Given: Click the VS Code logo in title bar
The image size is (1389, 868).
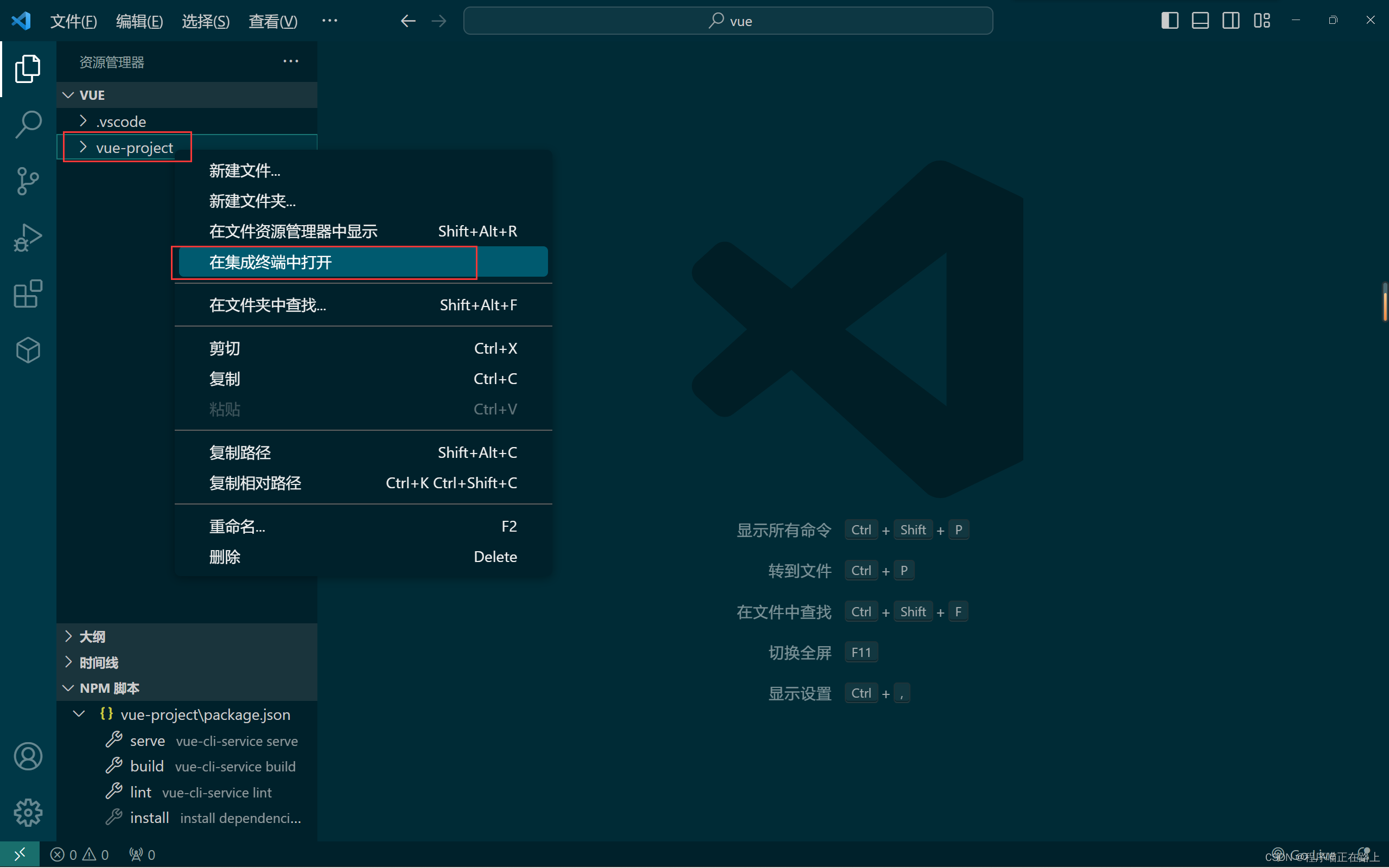Looking at the screenshot, I should click(21, 21).
